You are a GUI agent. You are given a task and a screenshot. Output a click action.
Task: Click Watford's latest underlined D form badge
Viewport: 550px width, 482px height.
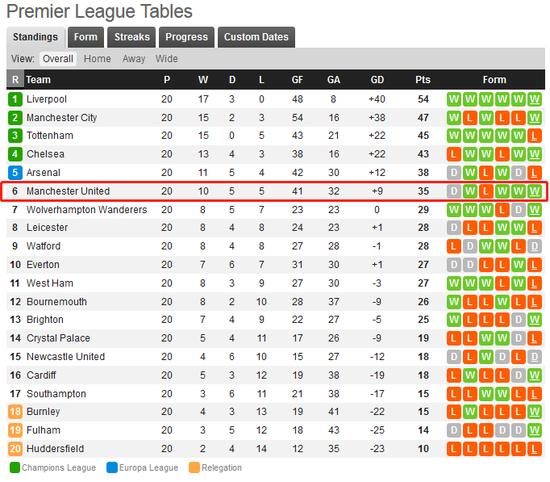[534, 246]
